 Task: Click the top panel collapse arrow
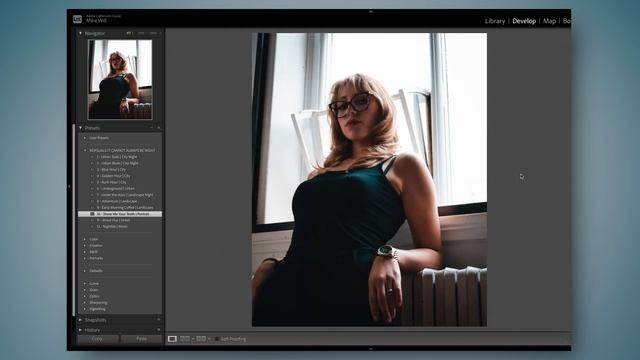point(371,12)
